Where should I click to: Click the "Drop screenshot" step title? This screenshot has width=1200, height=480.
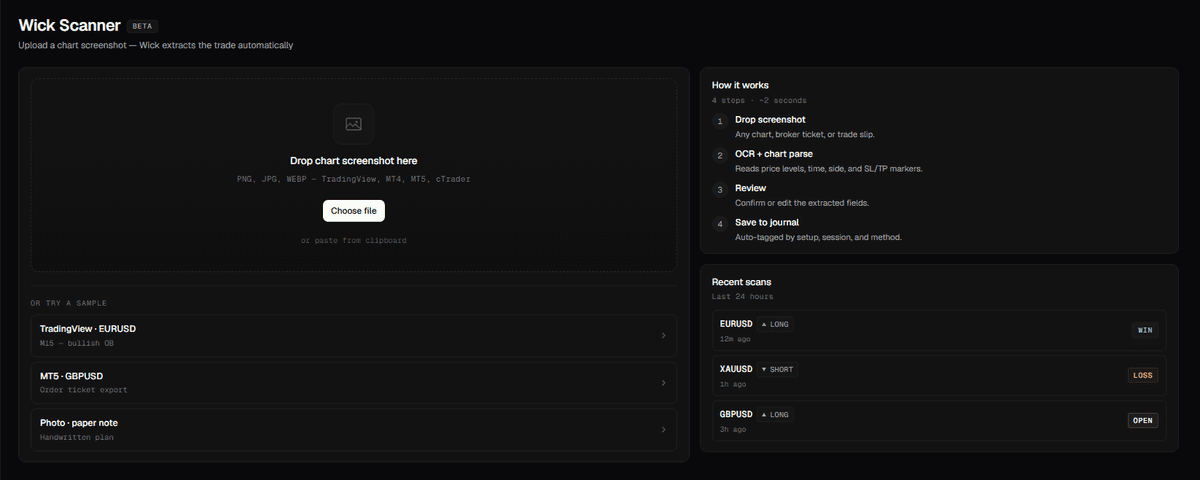[770, 119]
